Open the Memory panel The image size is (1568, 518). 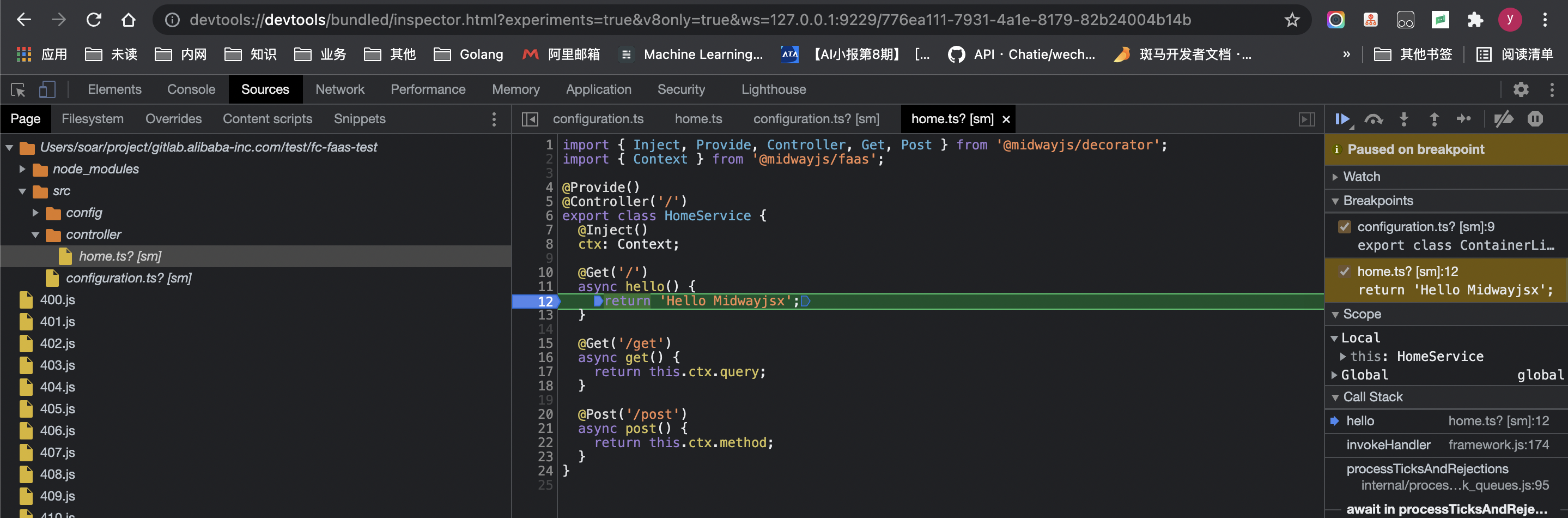(515, 89)
